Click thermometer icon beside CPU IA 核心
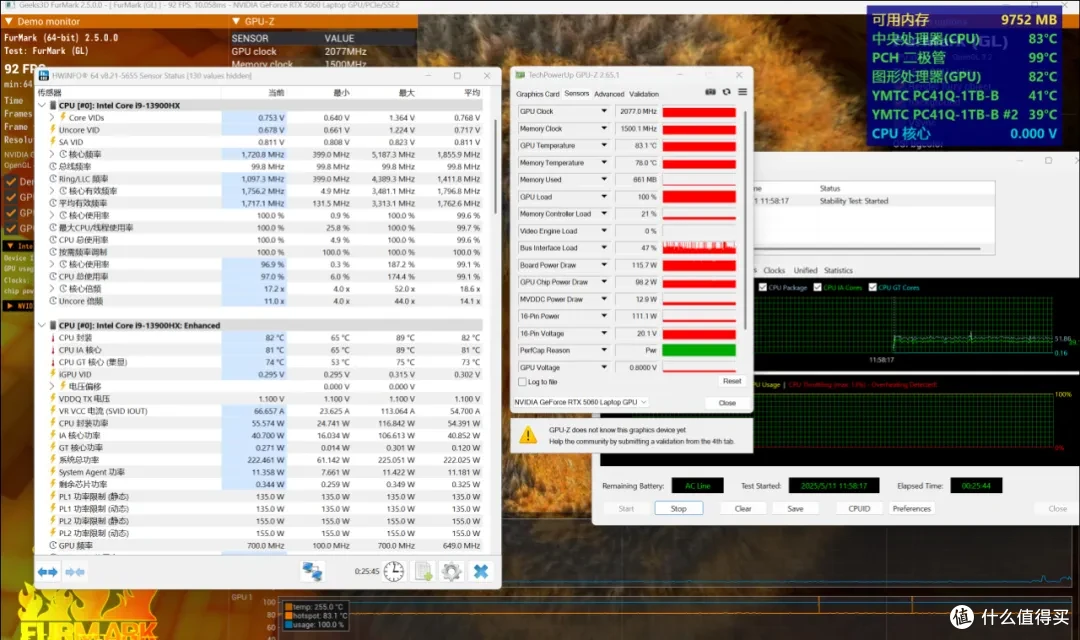Image resolution: width=1080 pixels, height=640 pixels. click(x=52, y=350)
